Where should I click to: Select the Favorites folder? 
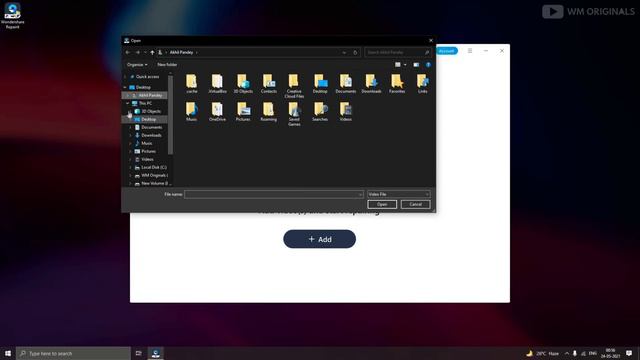397,84
